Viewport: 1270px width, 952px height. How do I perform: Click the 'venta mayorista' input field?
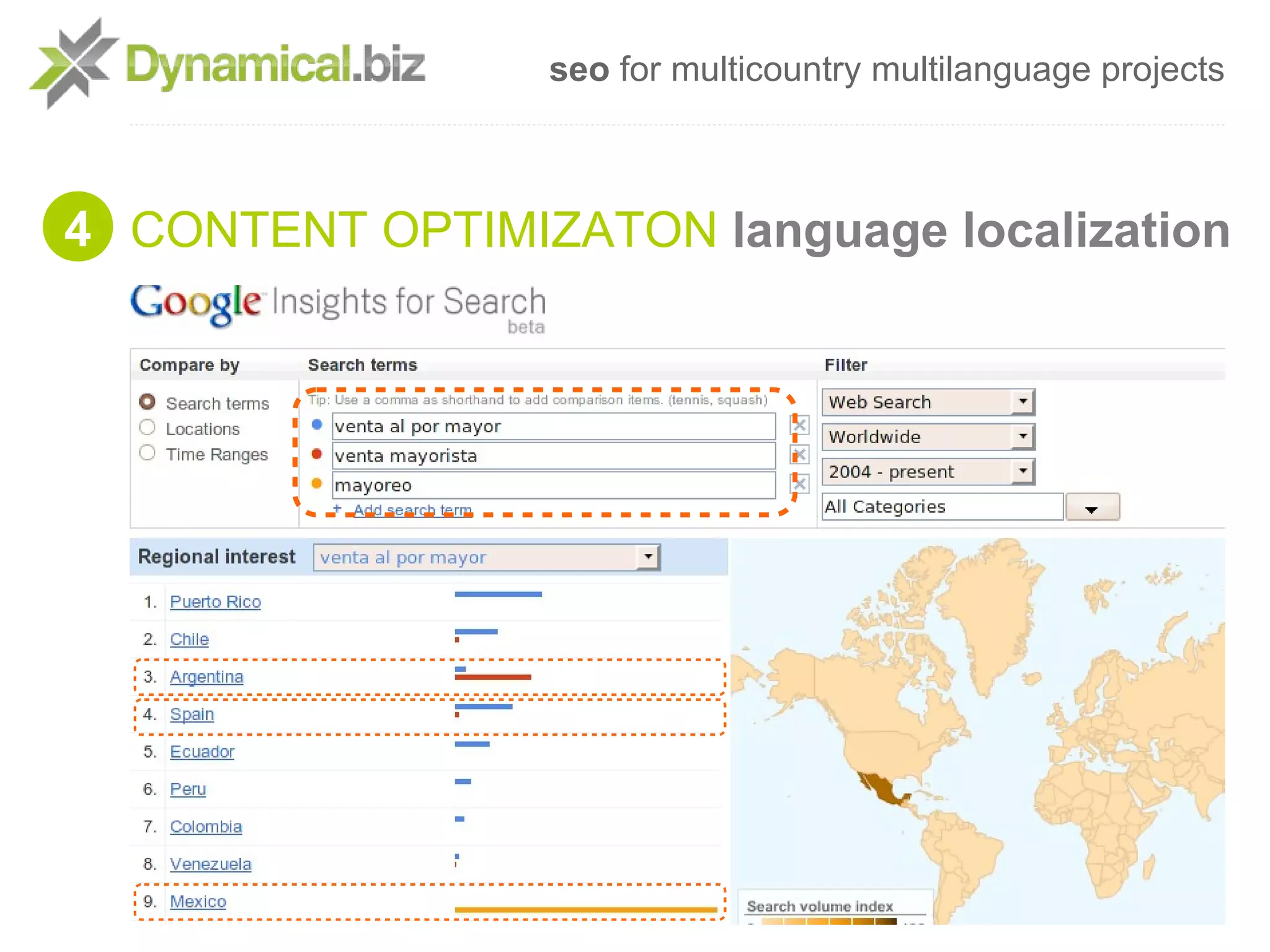(x=554, y=456)
